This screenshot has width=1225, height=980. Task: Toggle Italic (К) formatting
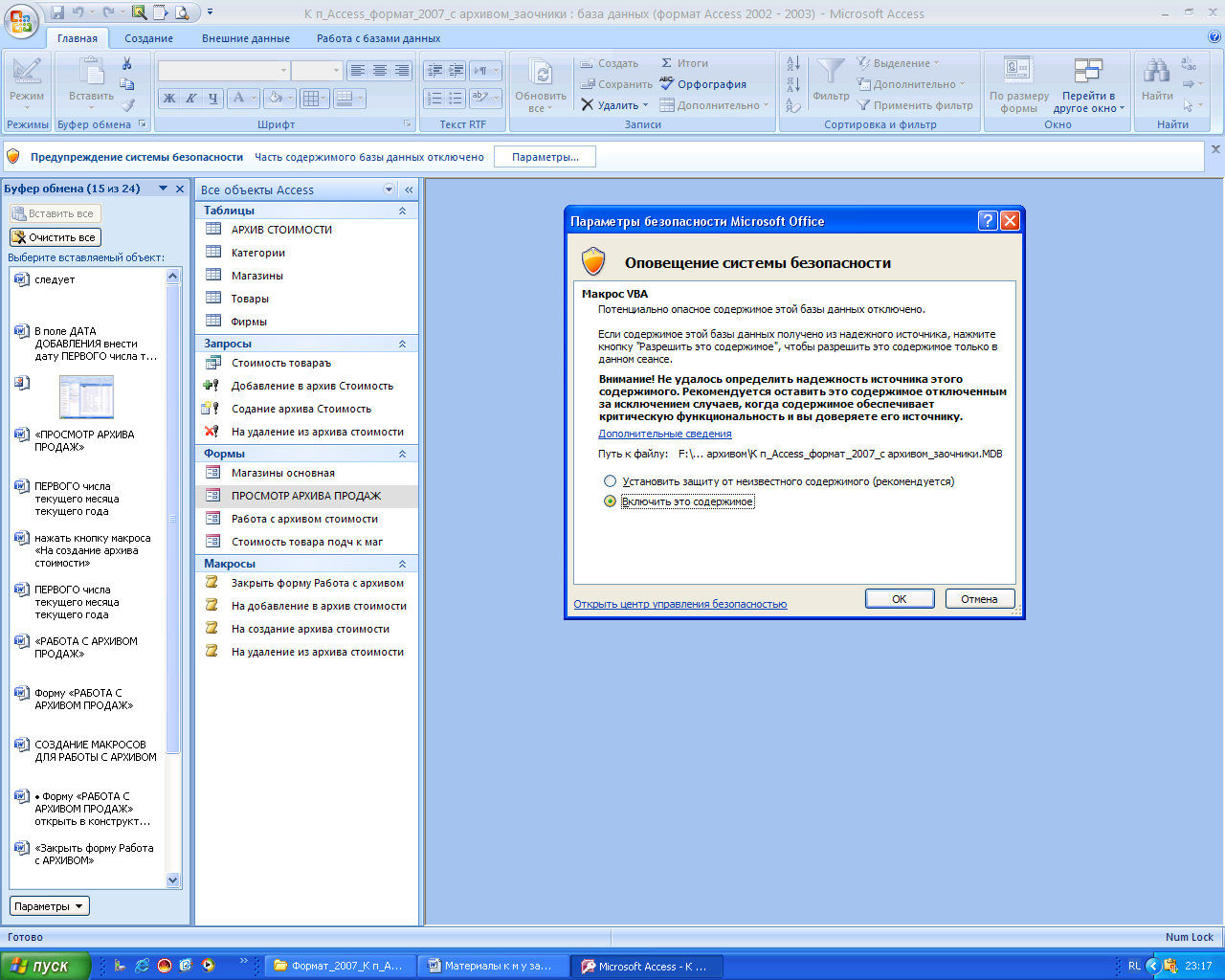point(191,98)
